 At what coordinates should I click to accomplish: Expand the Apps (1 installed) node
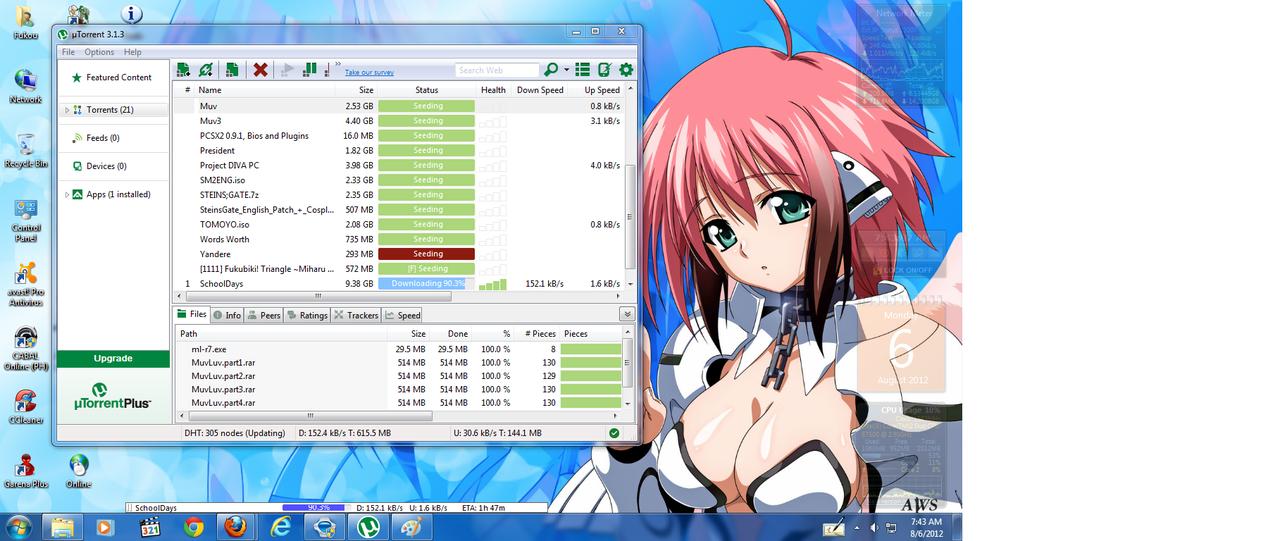tap(67, 195)
